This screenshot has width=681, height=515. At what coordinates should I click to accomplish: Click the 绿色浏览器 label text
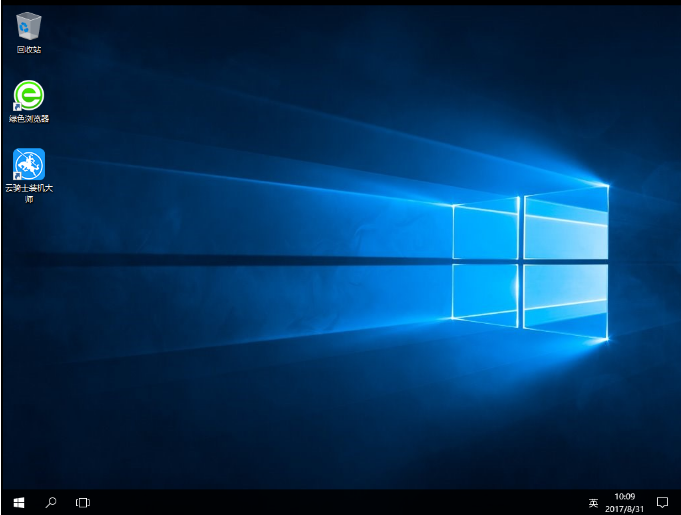click(29, 119)
